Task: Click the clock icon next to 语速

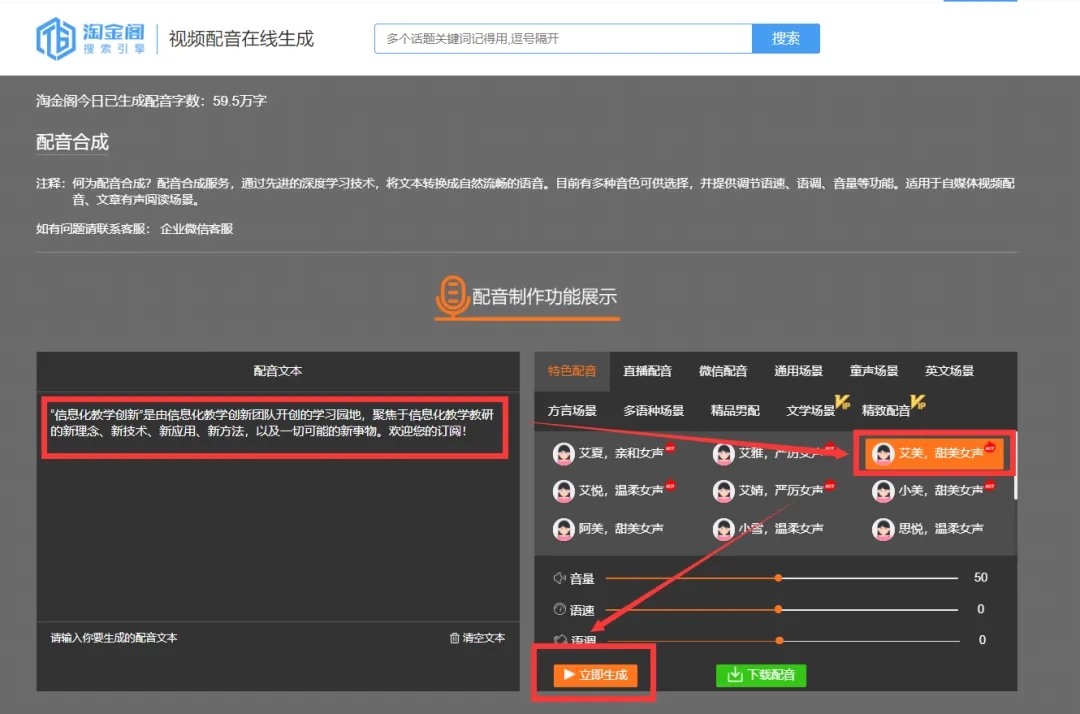Action: [559, 609]
